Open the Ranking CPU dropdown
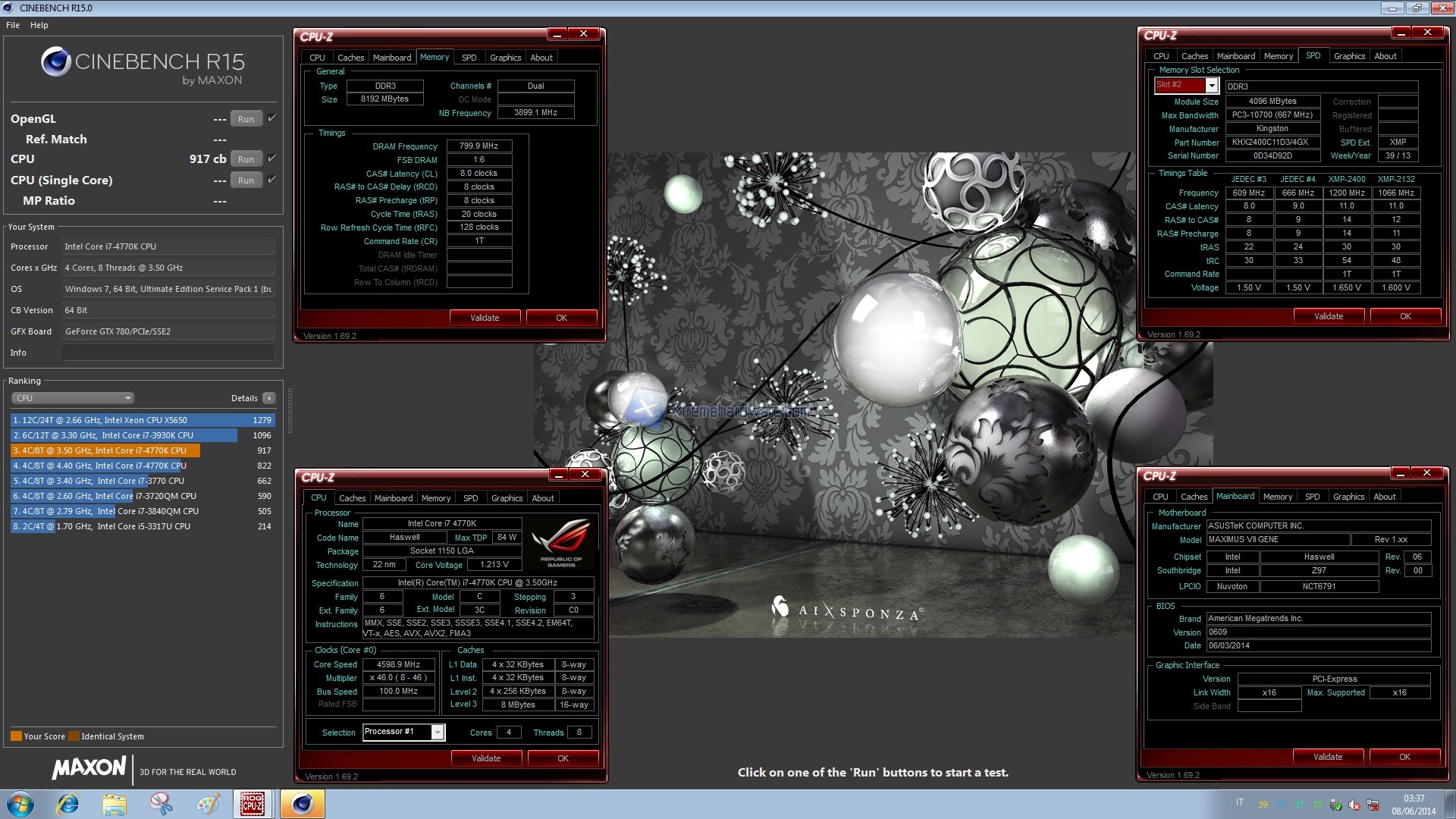This screenshot has height=819, width=1456. pos(73,398)
